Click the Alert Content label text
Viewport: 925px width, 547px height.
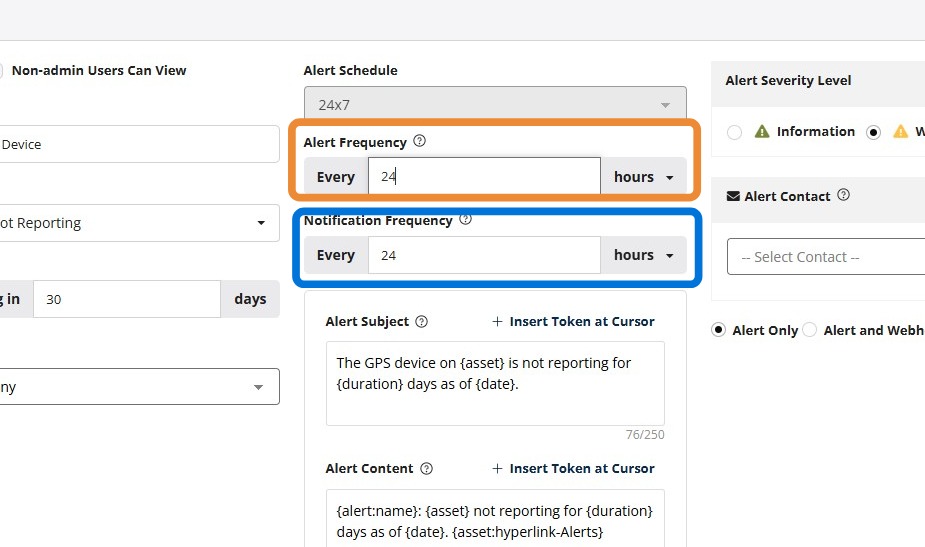tap(369, 469)
